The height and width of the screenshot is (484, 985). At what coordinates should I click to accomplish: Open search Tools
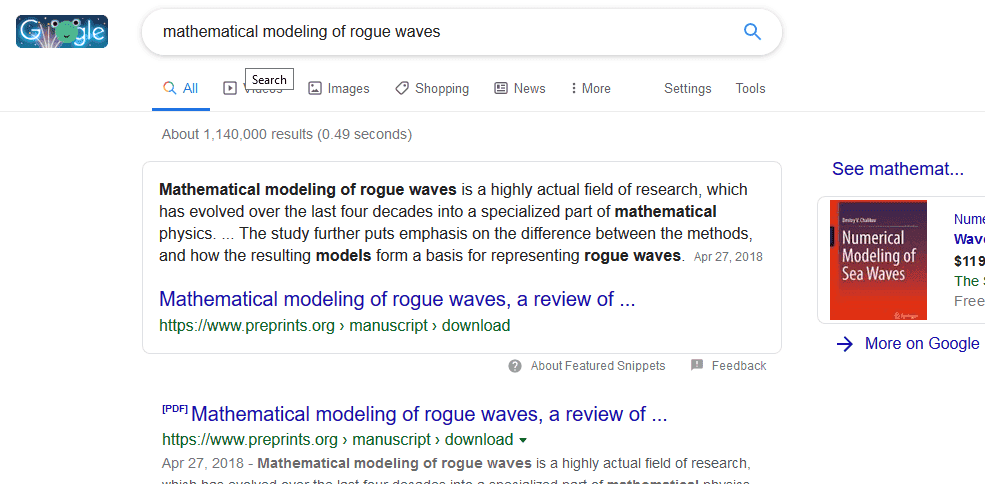(751, 89)
